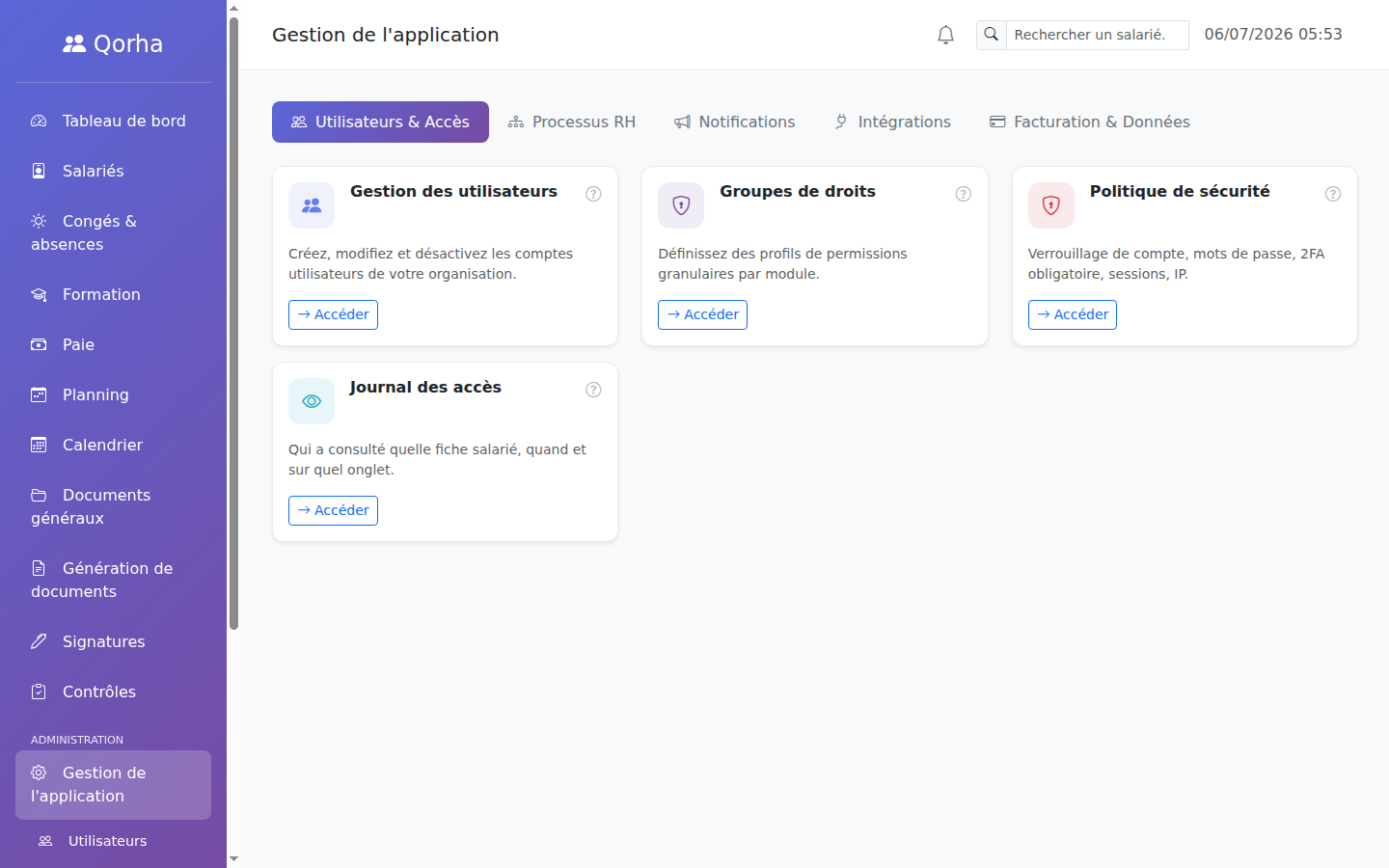Click the Groupes de droits card title
The width and height of the screenshot is (1389, 868).
pos(798,191)
